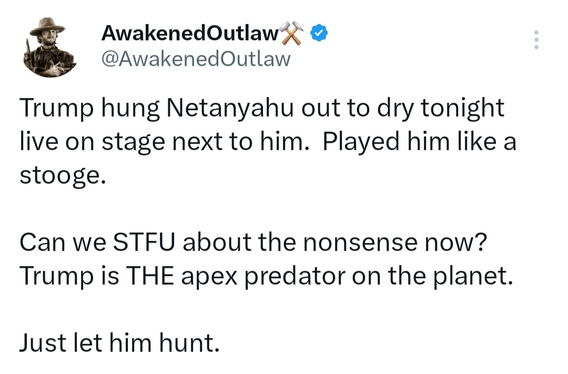This screenshot has width=568, height=374.
Task: Click the word "stooge." in the tweet
Action: (63, 175)
